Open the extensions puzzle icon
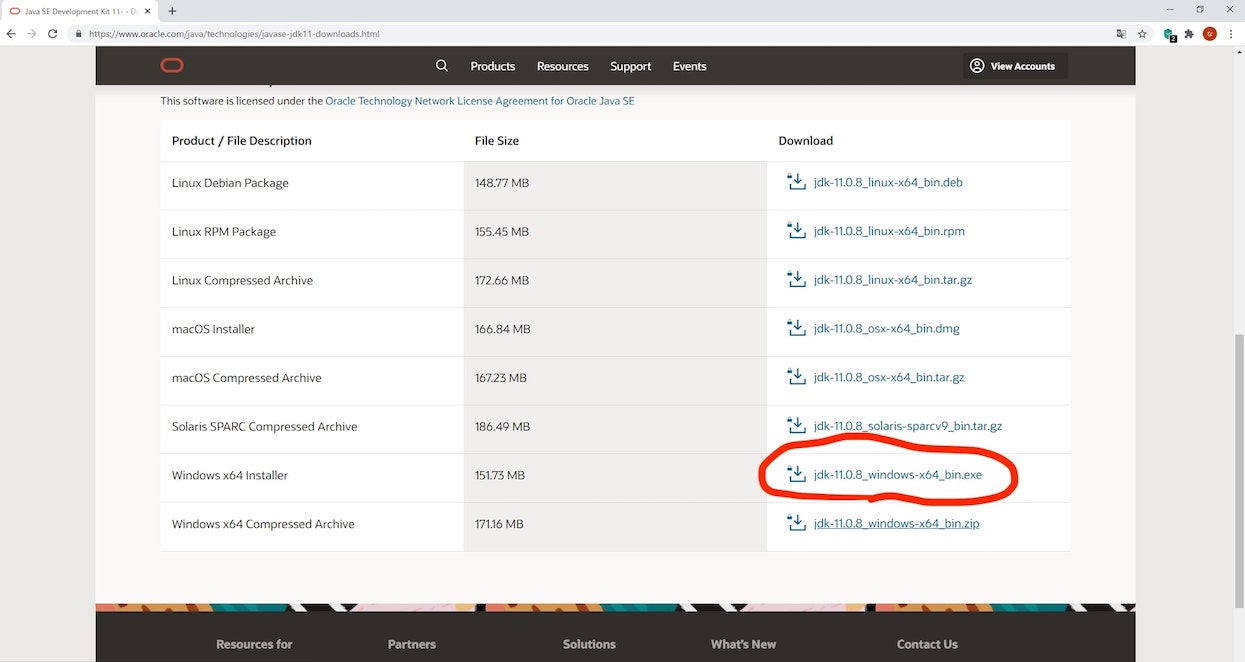This screenshot has width=1245, height=662. (x=1189, y=33)
